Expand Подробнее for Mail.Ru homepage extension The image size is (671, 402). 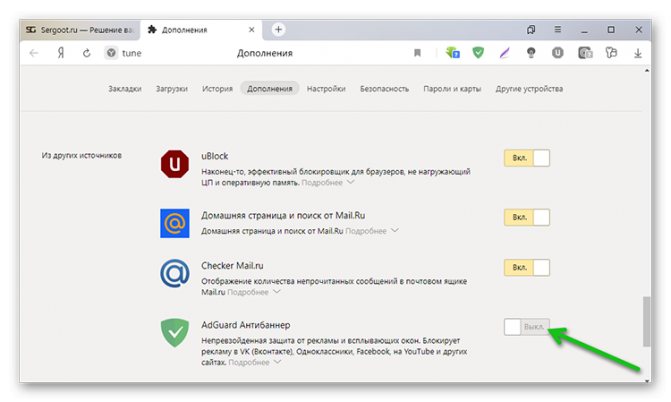(372, 231)
